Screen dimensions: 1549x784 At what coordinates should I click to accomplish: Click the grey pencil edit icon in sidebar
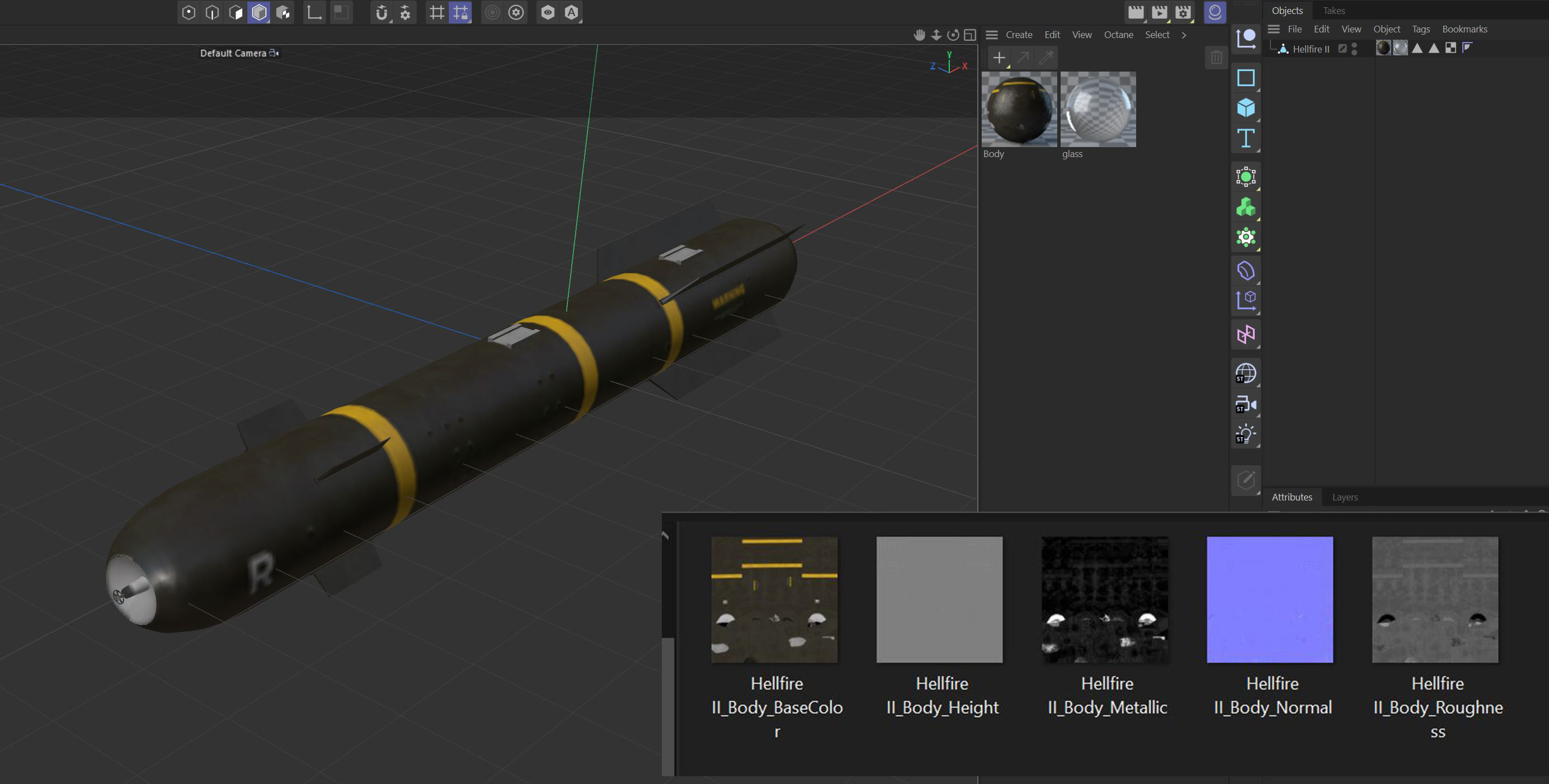click(1246, 480)
